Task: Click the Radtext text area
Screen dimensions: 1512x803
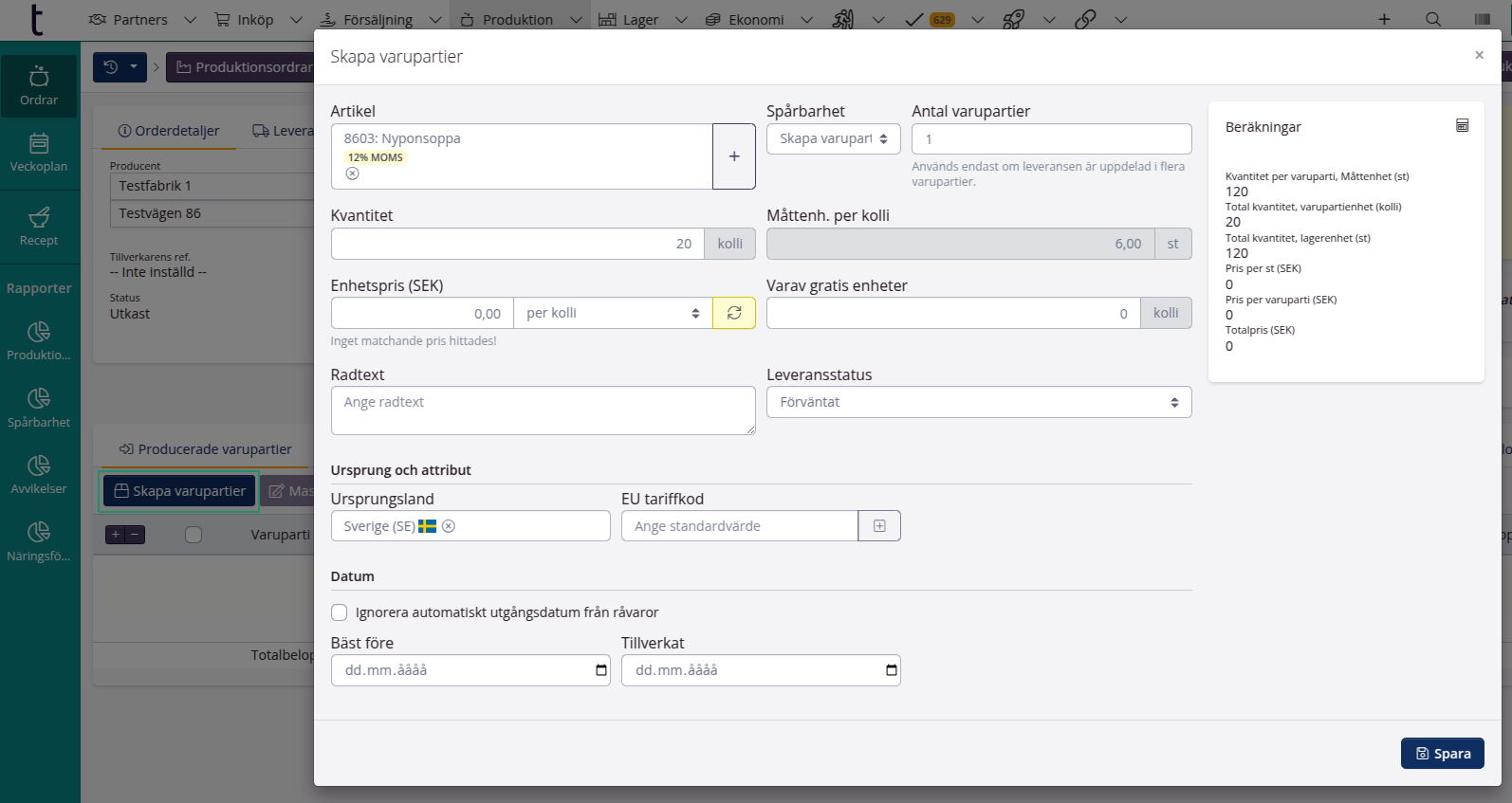Action: click(543, 411)
